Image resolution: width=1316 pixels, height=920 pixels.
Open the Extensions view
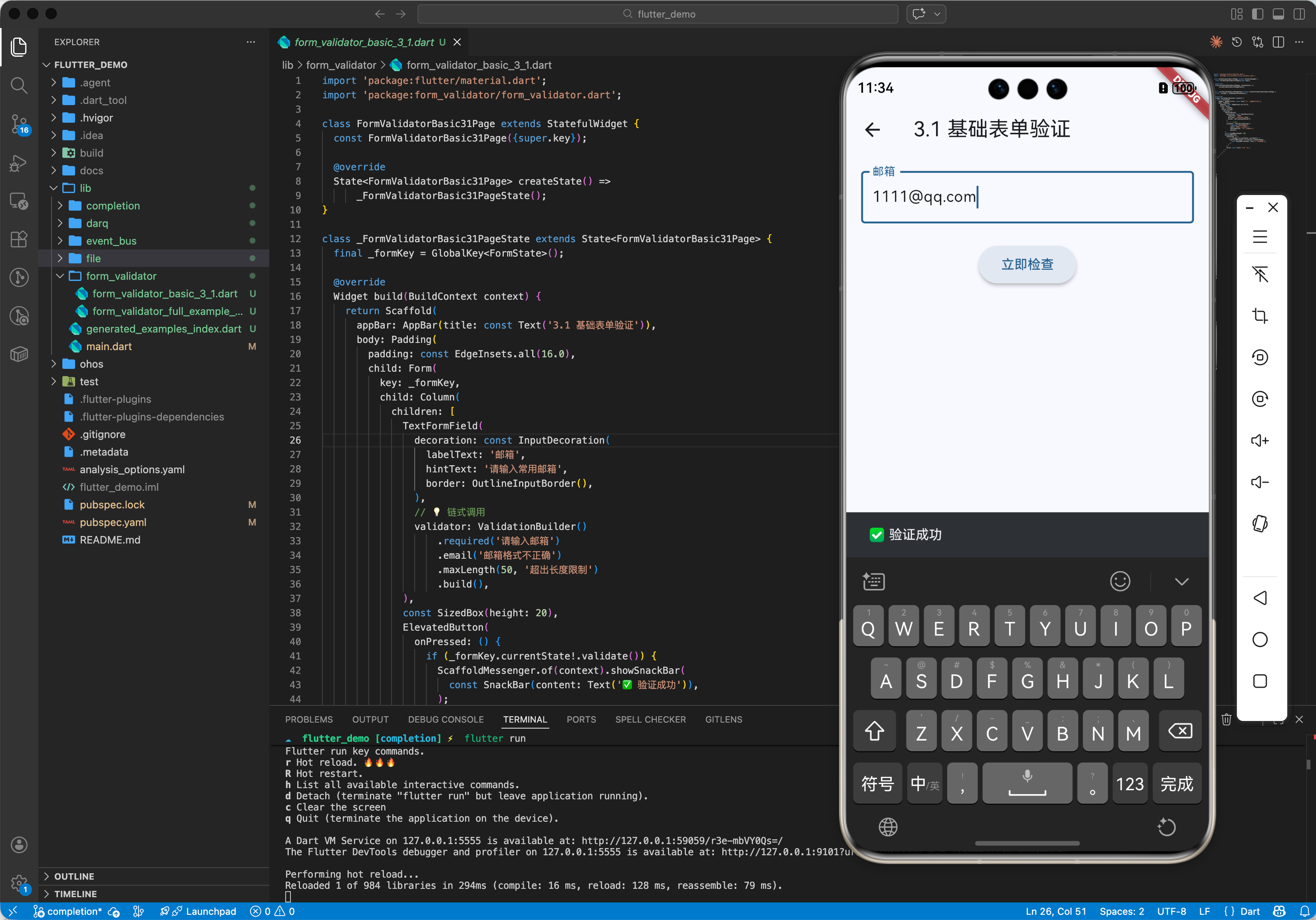pyautogui.click(x=19, y=239)
